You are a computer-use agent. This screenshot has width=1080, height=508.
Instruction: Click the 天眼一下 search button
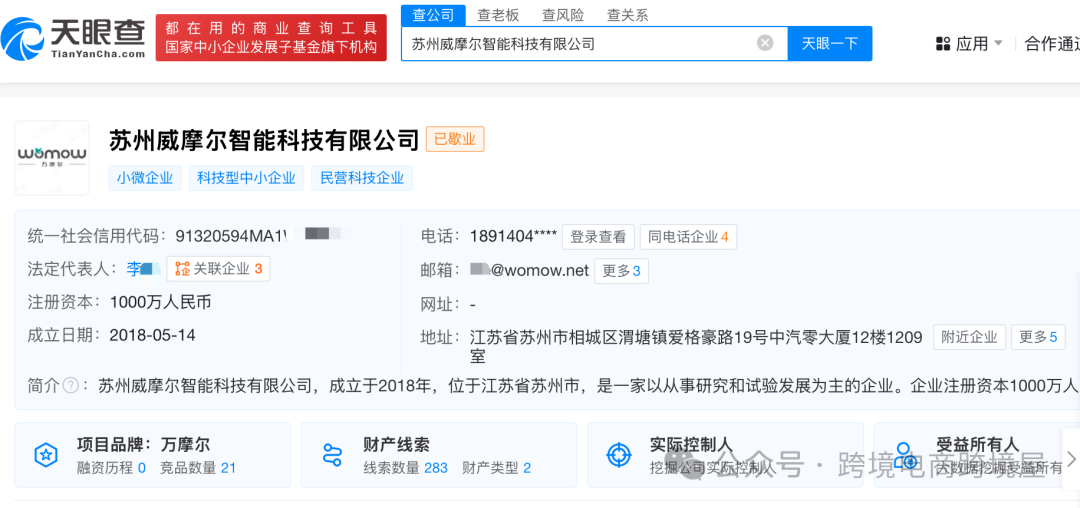(x=830, y=43)
